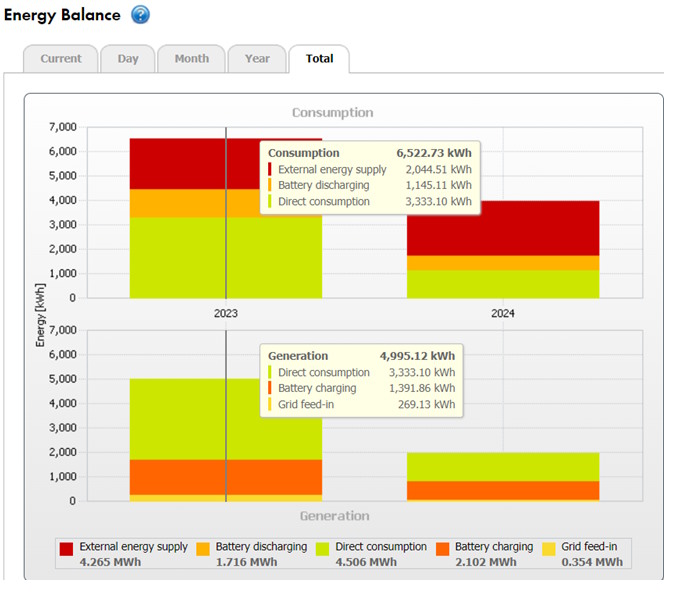Select the Month tab
Viewport: 688px width, 600px height.
(x=192, y=59)
